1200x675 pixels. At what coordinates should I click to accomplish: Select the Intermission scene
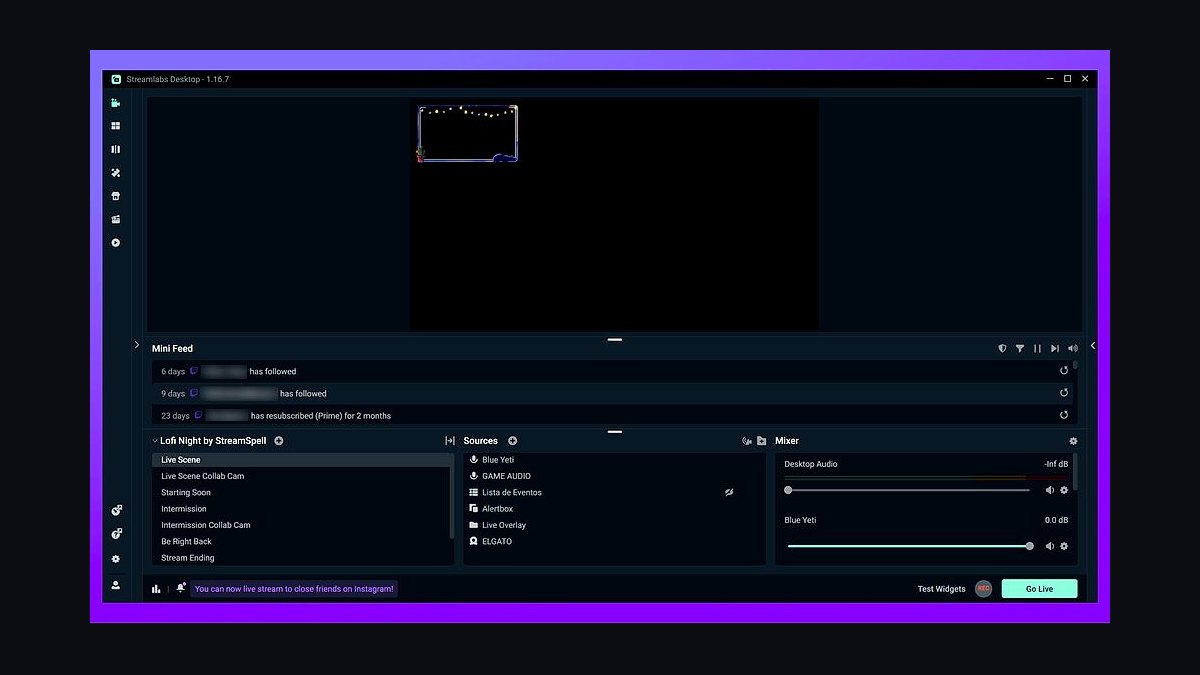pos(302,509)
